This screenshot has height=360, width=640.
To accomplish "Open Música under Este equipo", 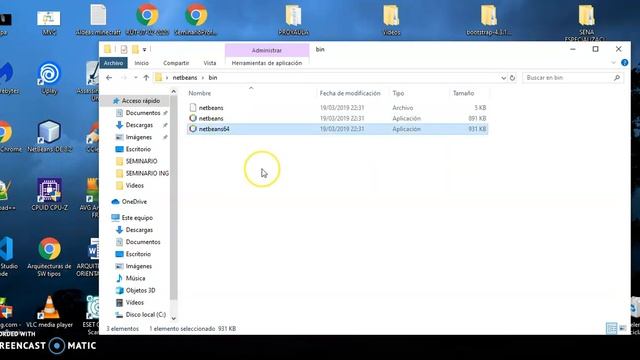I will click(135, 278).
